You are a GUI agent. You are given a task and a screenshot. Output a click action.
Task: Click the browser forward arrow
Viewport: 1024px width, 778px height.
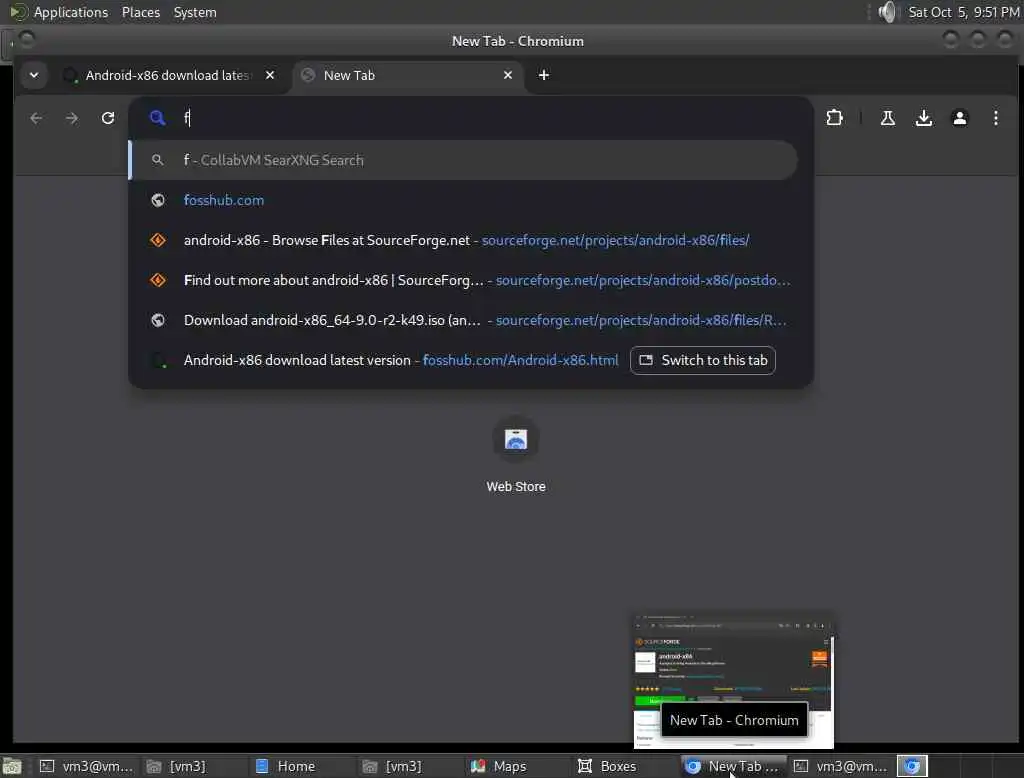72,118
